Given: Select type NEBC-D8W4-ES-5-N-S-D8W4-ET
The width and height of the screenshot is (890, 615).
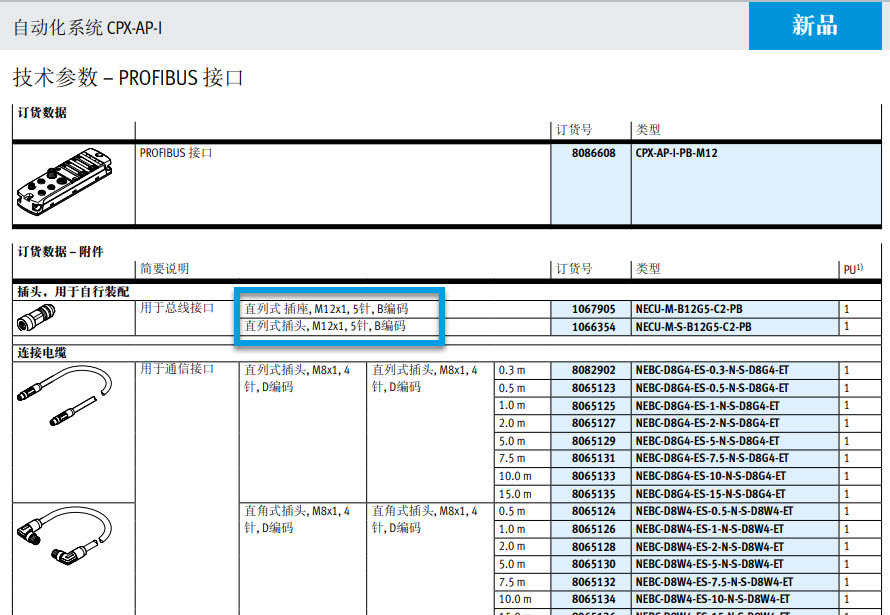Looking at the screenshot, I should 710,564.
